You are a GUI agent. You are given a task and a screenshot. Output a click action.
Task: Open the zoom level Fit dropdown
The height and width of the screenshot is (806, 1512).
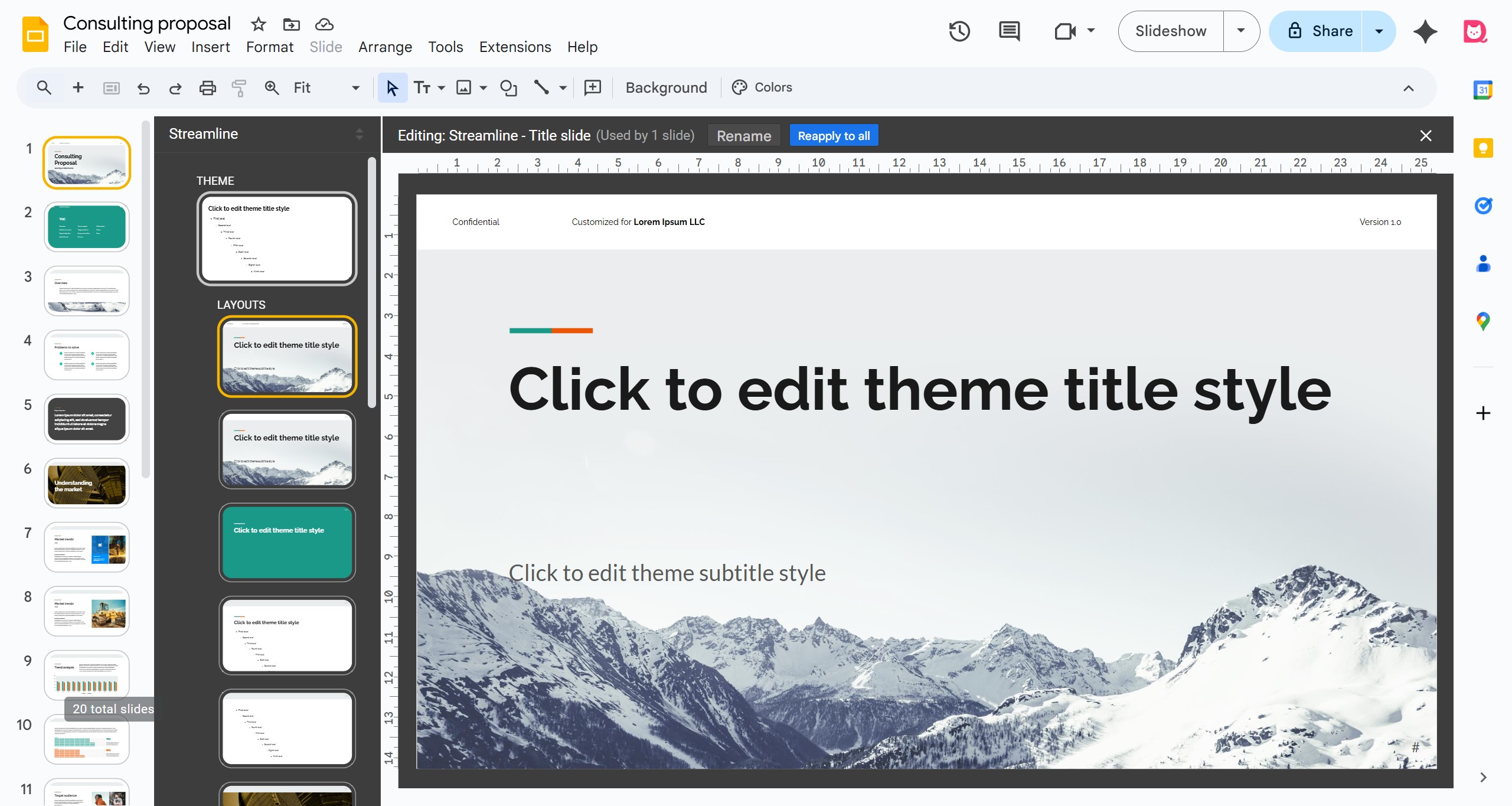[x=326, y=88]
